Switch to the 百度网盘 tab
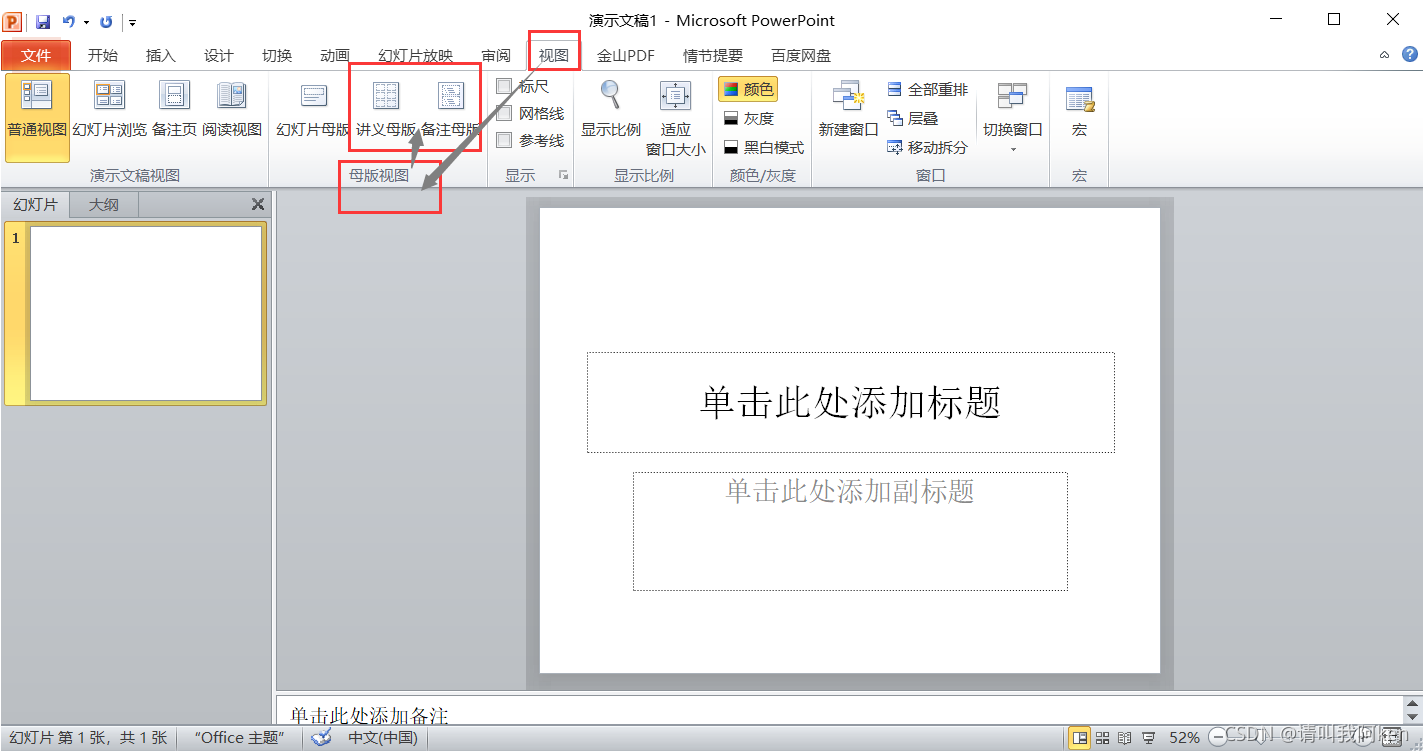The height and width of the screenshot is (752, 1424). click(x=801, y=55)
